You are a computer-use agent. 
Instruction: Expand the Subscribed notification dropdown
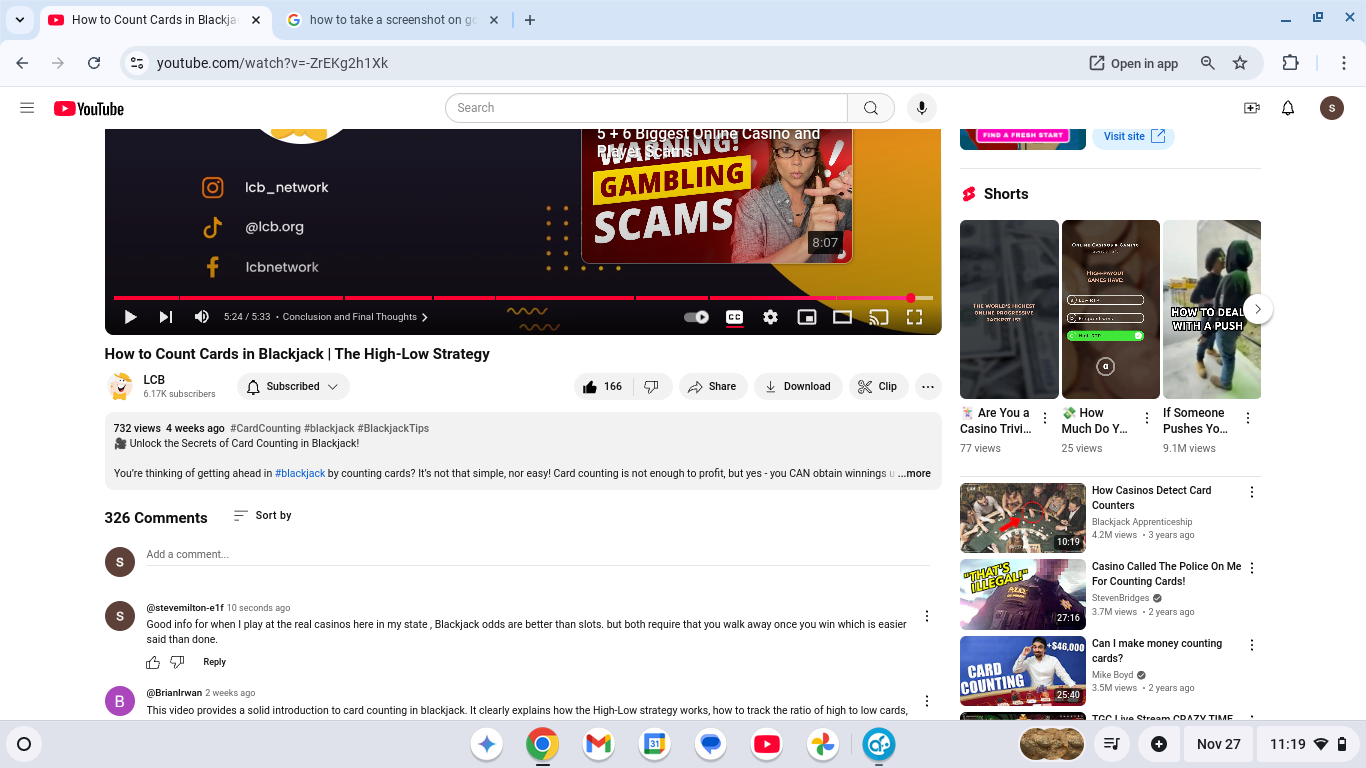tap(293, 386)
